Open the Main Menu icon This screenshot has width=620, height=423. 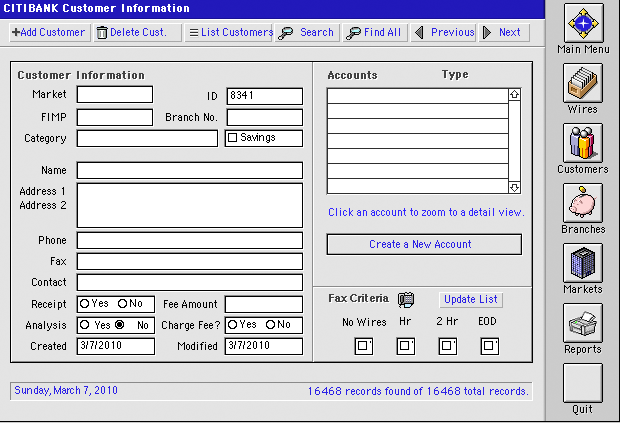pyautogui.click(x=583, y=23)
